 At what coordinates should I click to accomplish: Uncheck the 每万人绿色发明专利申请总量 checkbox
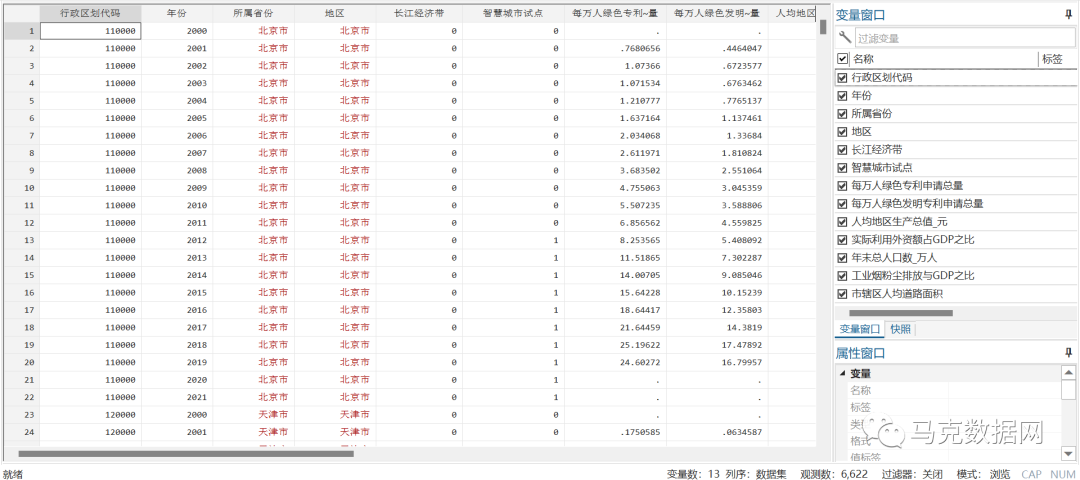coord(842,204)
